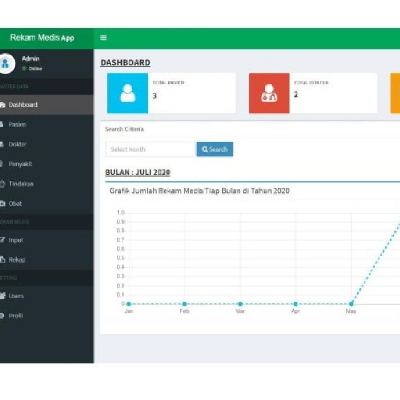Viewport: 400px width, 400px height.
Task: Click the blue Search button
Action: click(x=215, y=149)
